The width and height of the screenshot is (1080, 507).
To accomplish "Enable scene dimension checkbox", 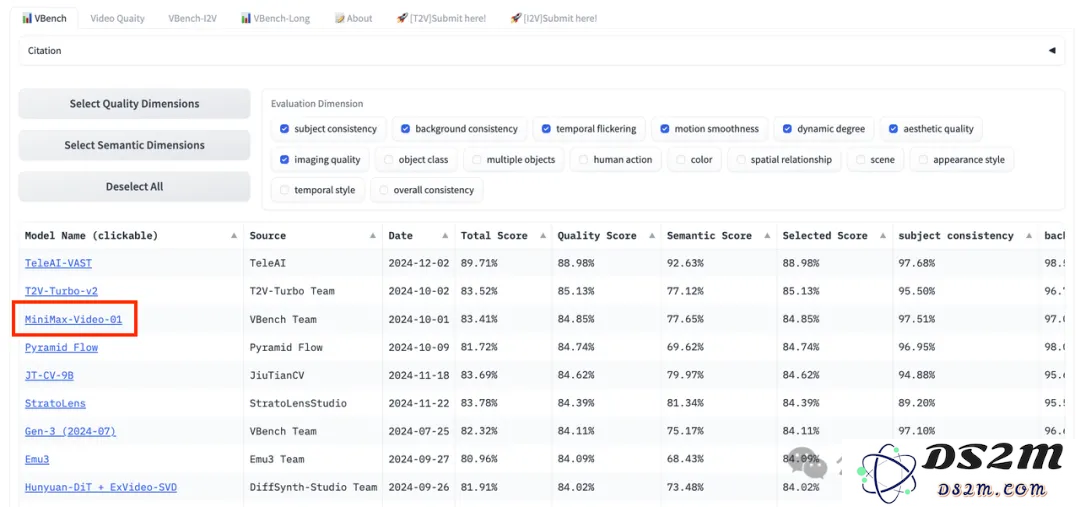I will 861,160.
